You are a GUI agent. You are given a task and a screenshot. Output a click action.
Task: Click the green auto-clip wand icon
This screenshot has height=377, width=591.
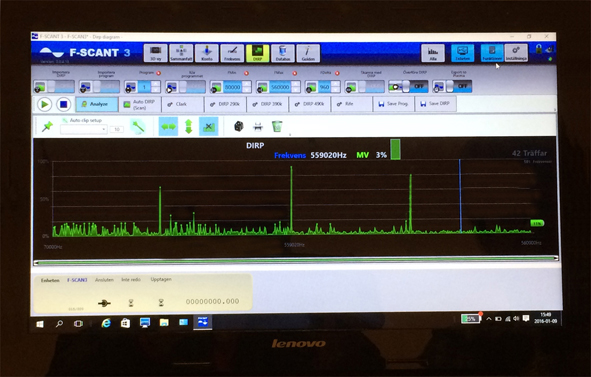pos(138,127)
